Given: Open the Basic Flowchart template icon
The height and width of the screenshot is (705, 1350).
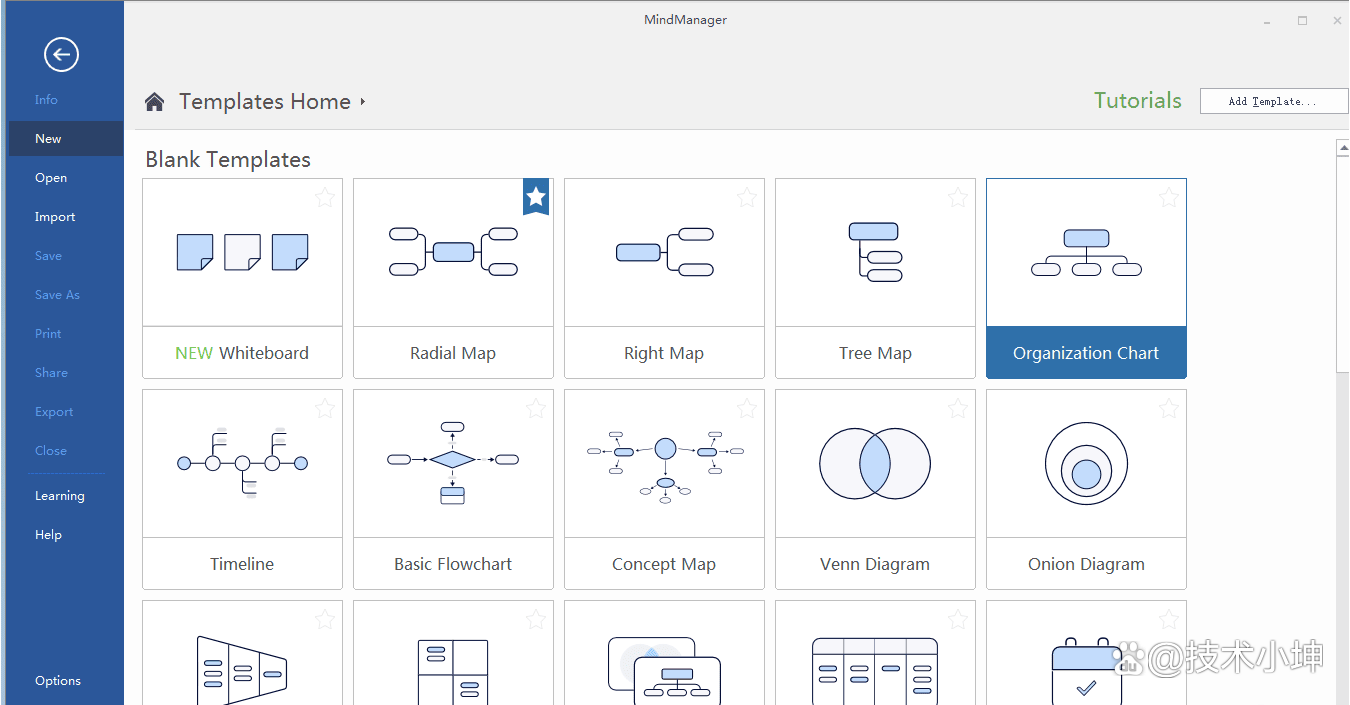Looking at the screenshot, I should (453, 463).
